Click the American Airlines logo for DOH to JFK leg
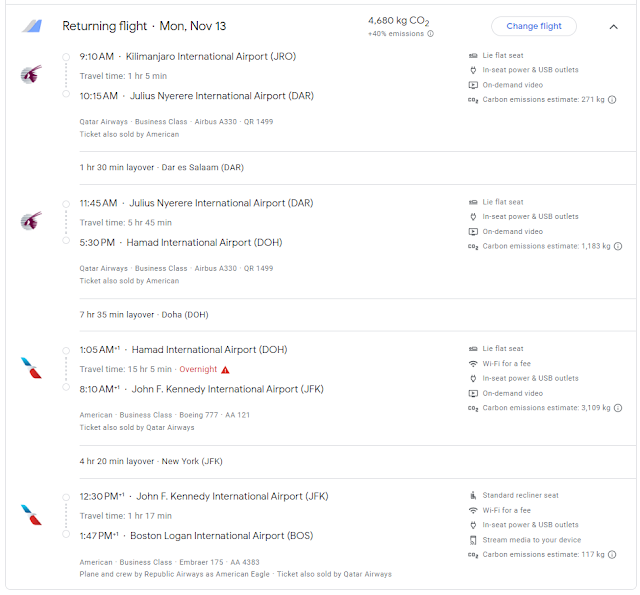The image size is (640, 595). pos(31,367)
